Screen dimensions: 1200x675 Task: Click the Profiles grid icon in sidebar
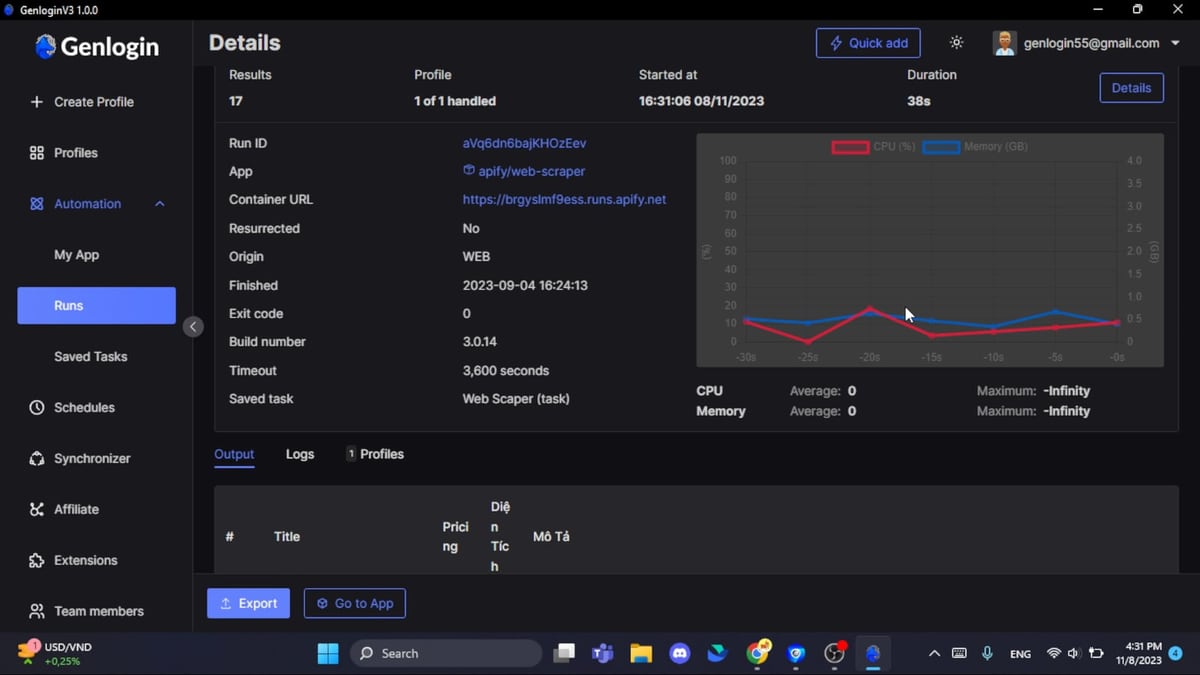(37, 153)
